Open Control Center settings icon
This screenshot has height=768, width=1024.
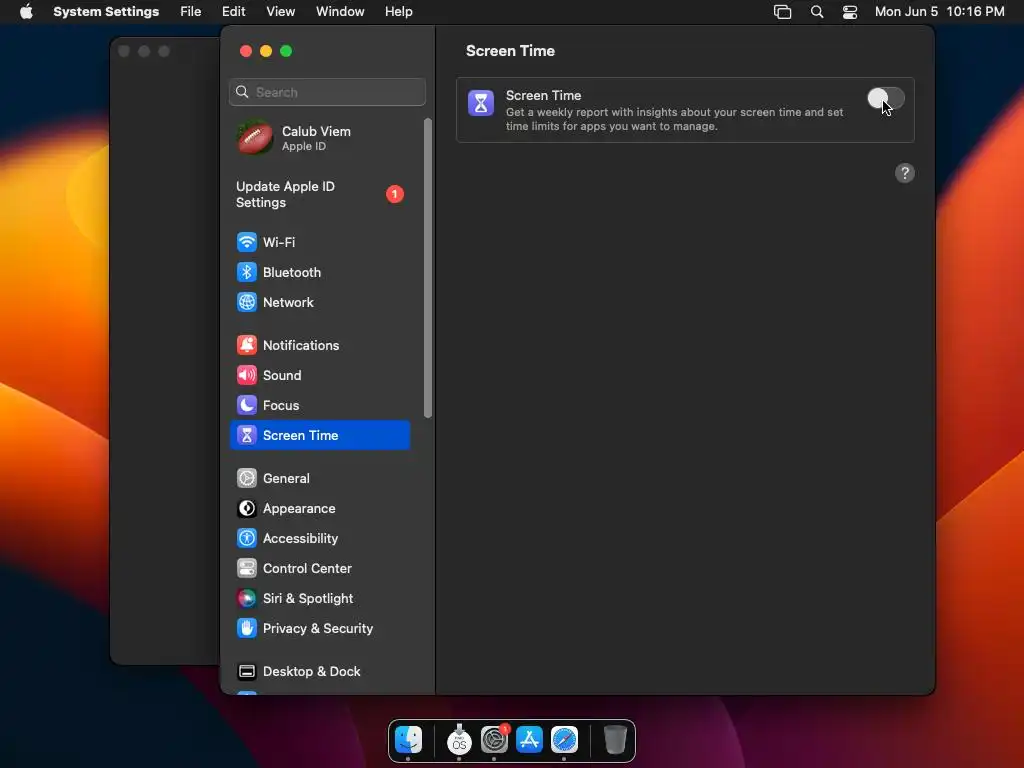(x=246, y=569)
